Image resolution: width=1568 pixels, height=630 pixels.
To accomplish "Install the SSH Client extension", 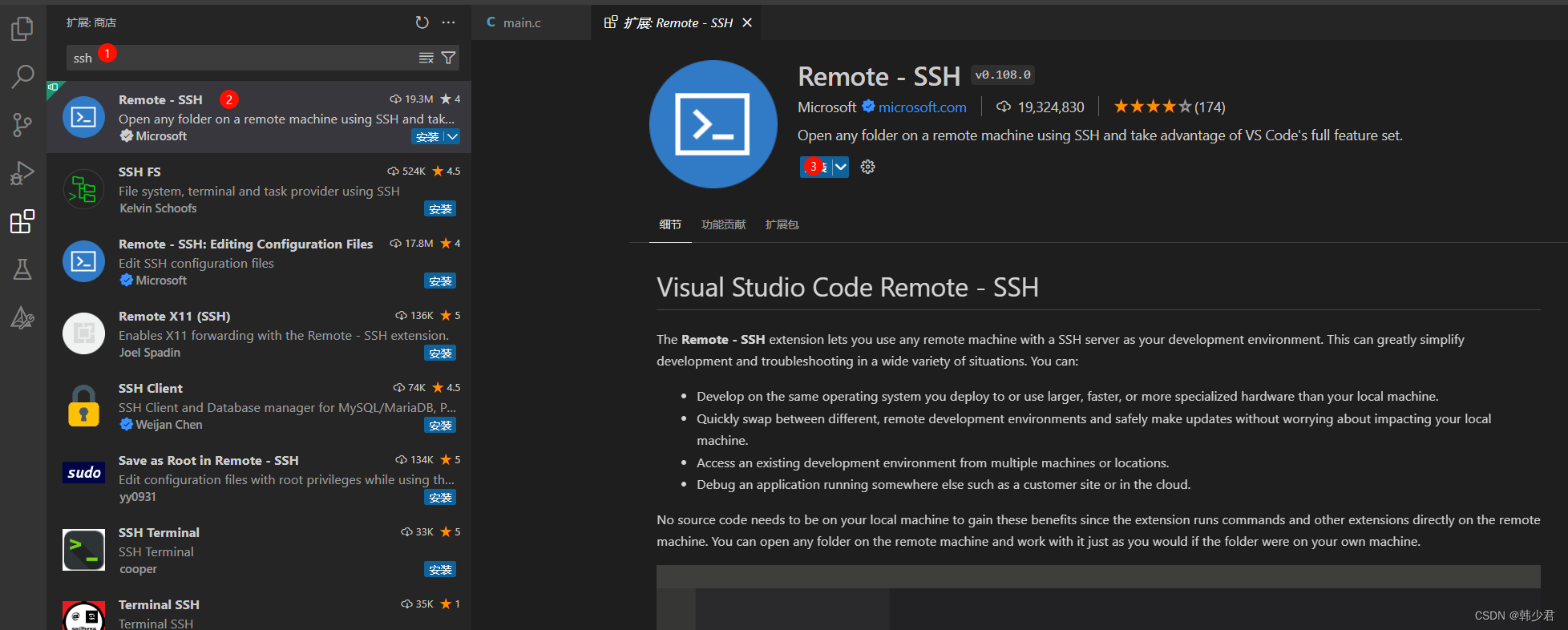I will click(x=440, y=426).
